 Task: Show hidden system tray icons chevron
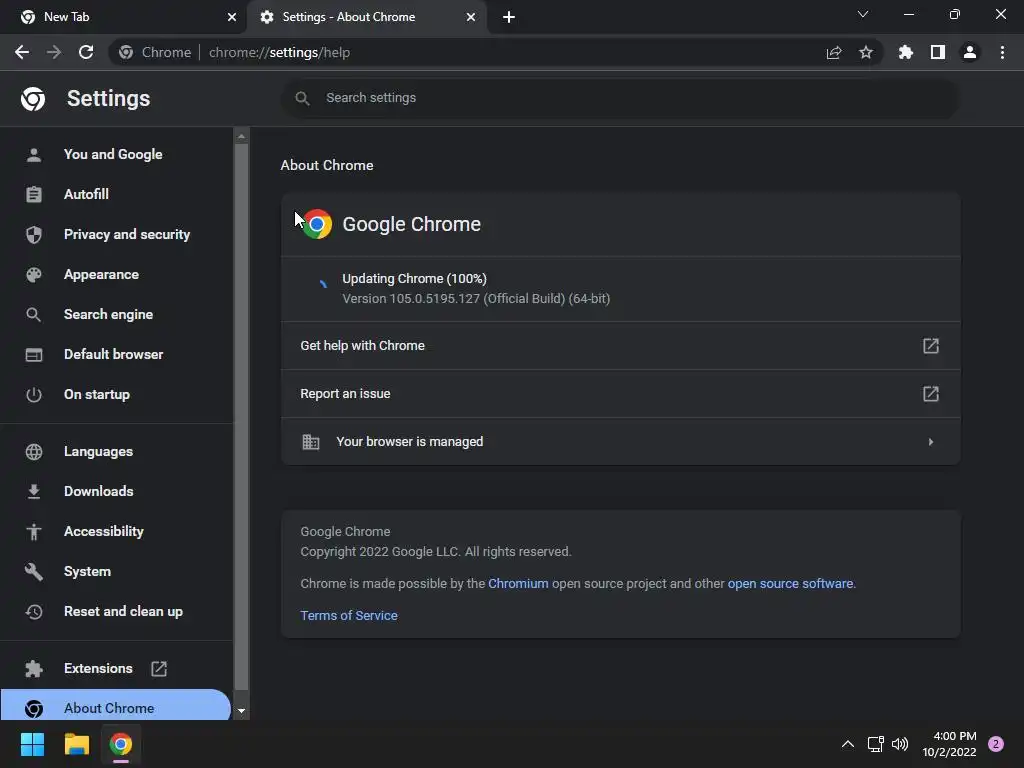coord(848,744)
